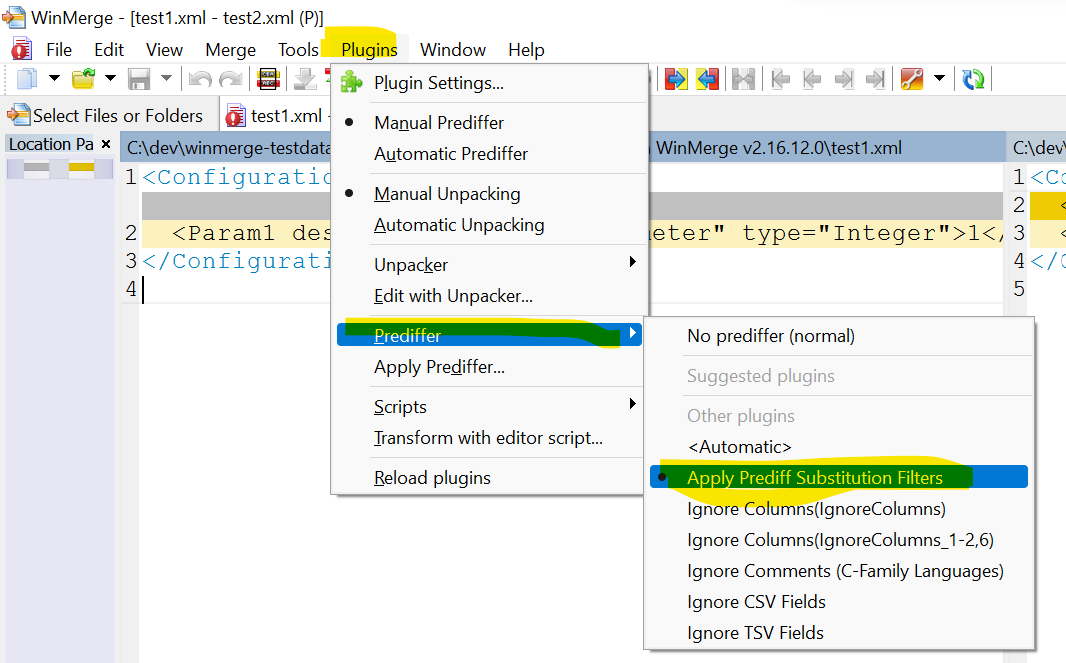Select Ignore Columns(IgnoreColumns_1-2,6) plugin
Image resolution: width=1066 pixels, height=663 pixels.
click(839, 540)
